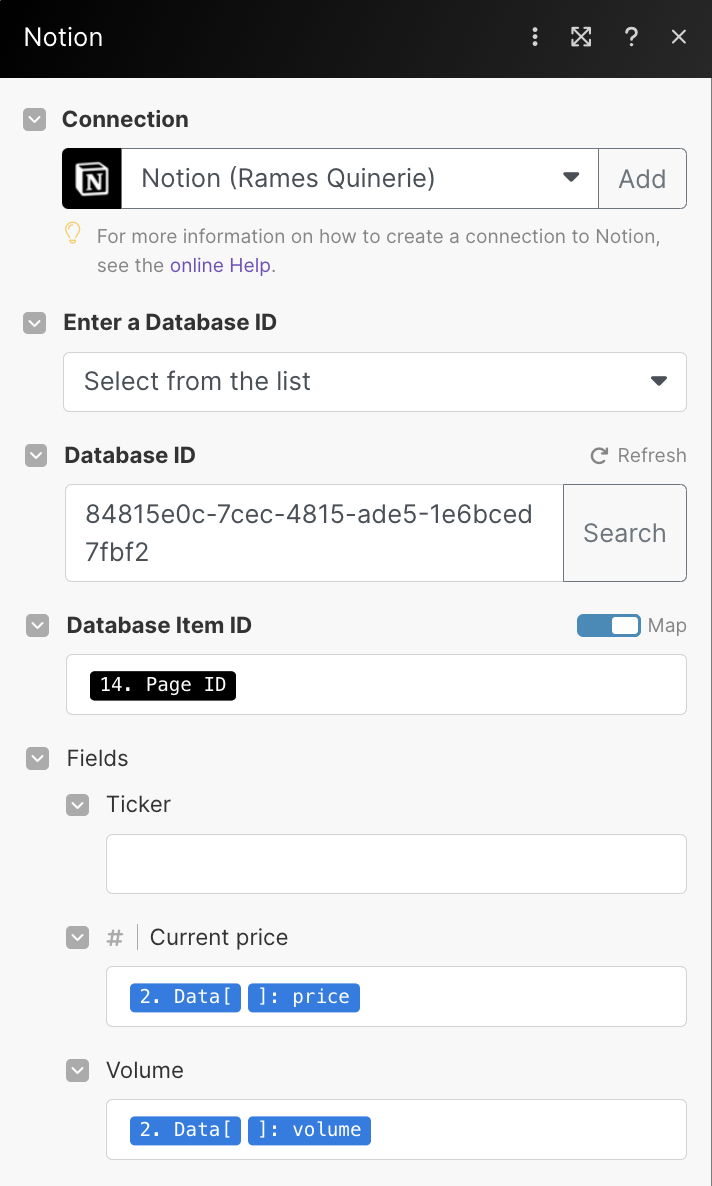Click the Refresh circular arrow icon
Image resolution: width=712 pixels, height=1186 pixels.
tap(599, 456)
